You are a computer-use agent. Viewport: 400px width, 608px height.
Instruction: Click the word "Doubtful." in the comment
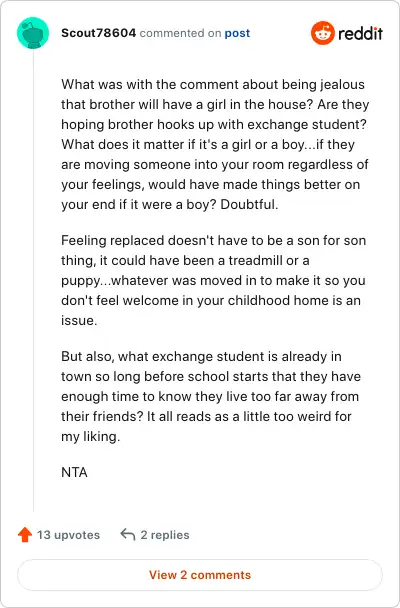(249, 204)
